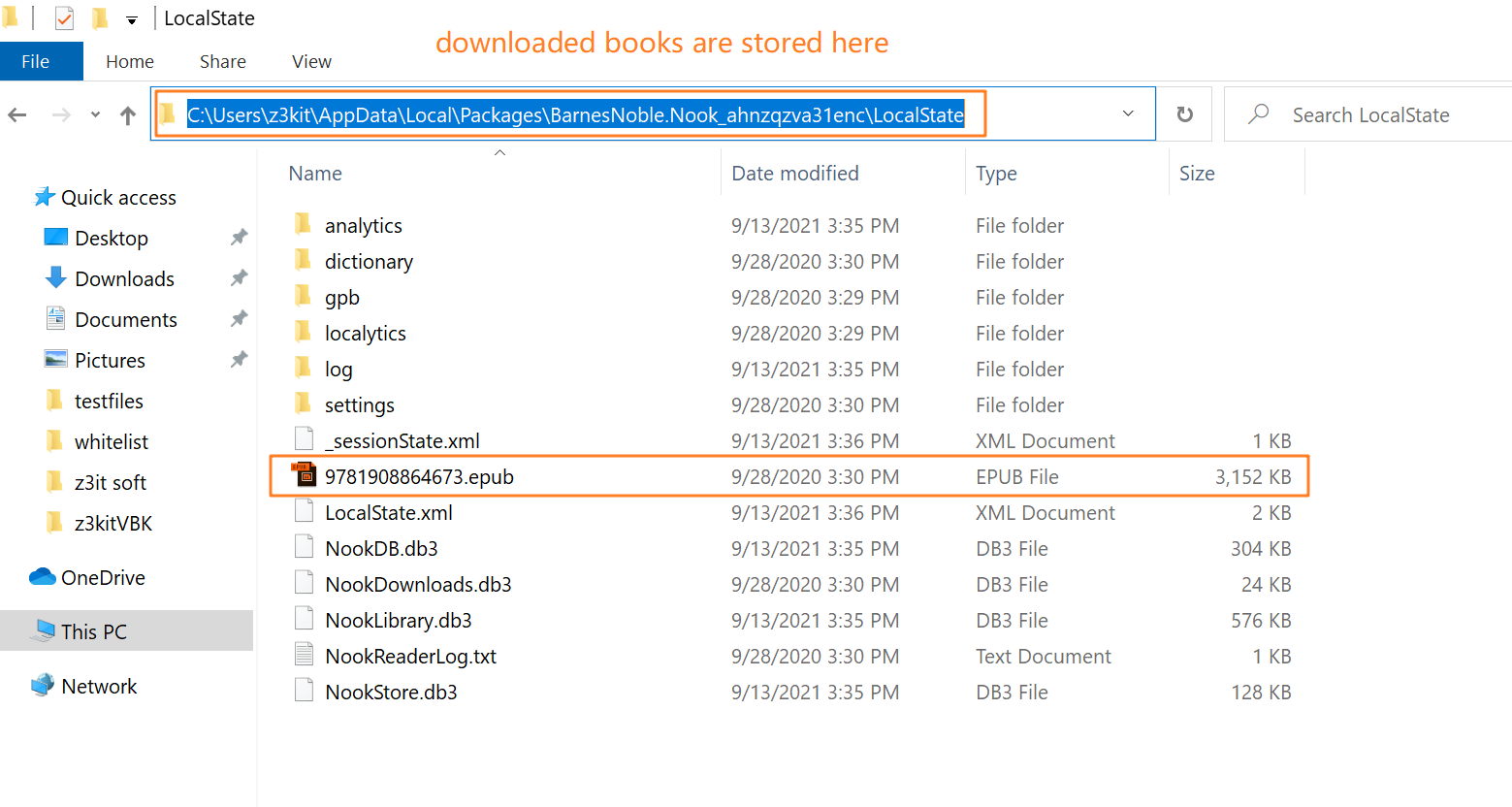Select the log folder icon

[x=303, y=369]
